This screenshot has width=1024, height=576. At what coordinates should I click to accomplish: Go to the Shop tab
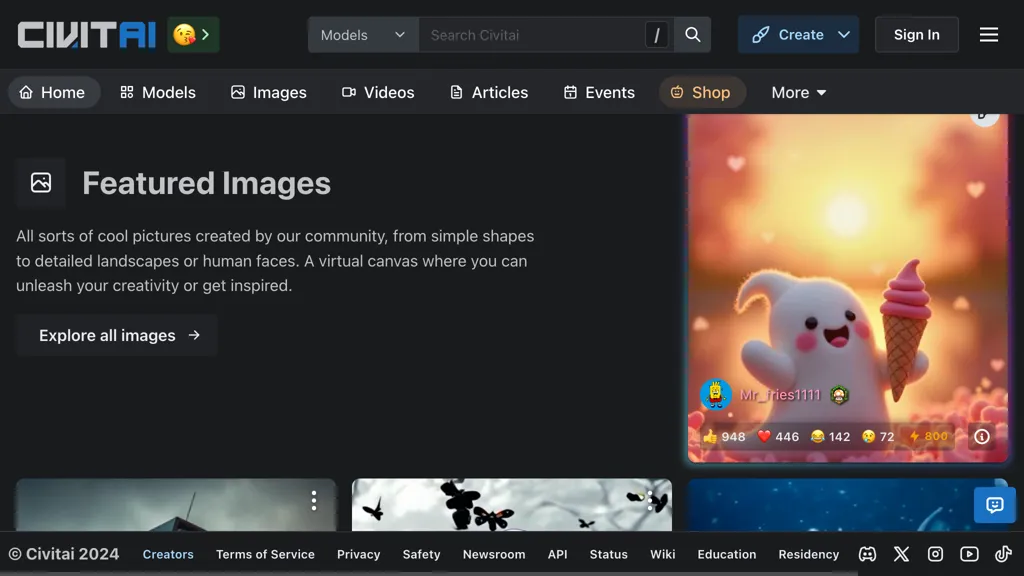(702, 92)
